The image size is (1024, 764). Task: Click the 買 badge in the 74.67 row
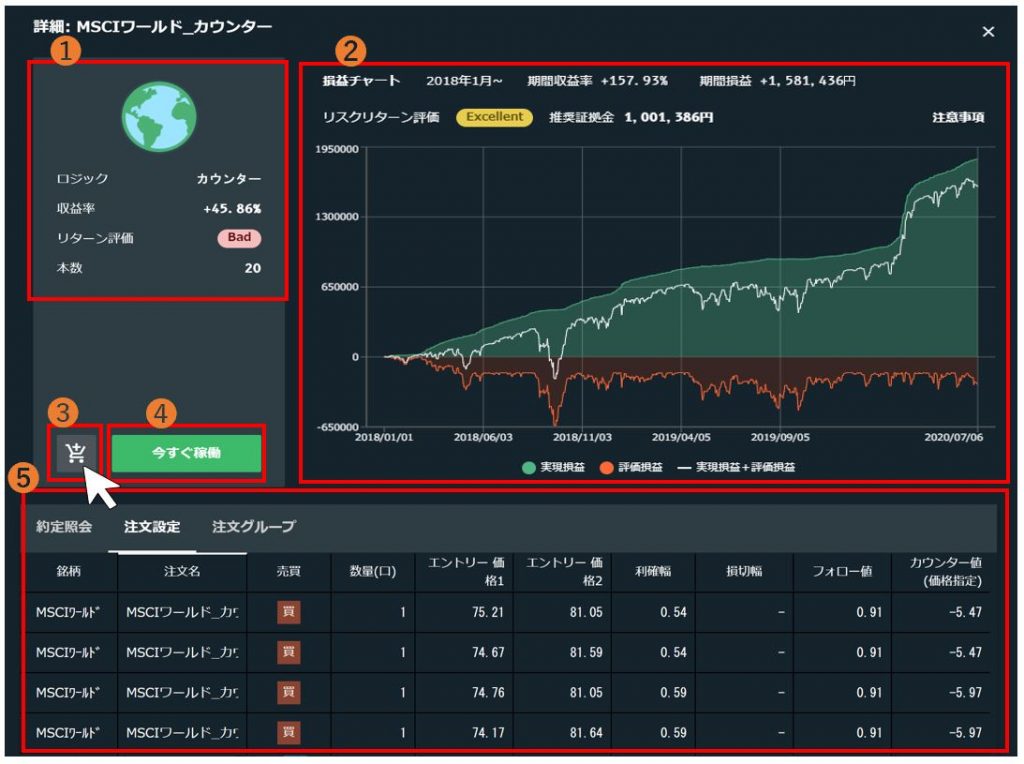coord(288,652)
